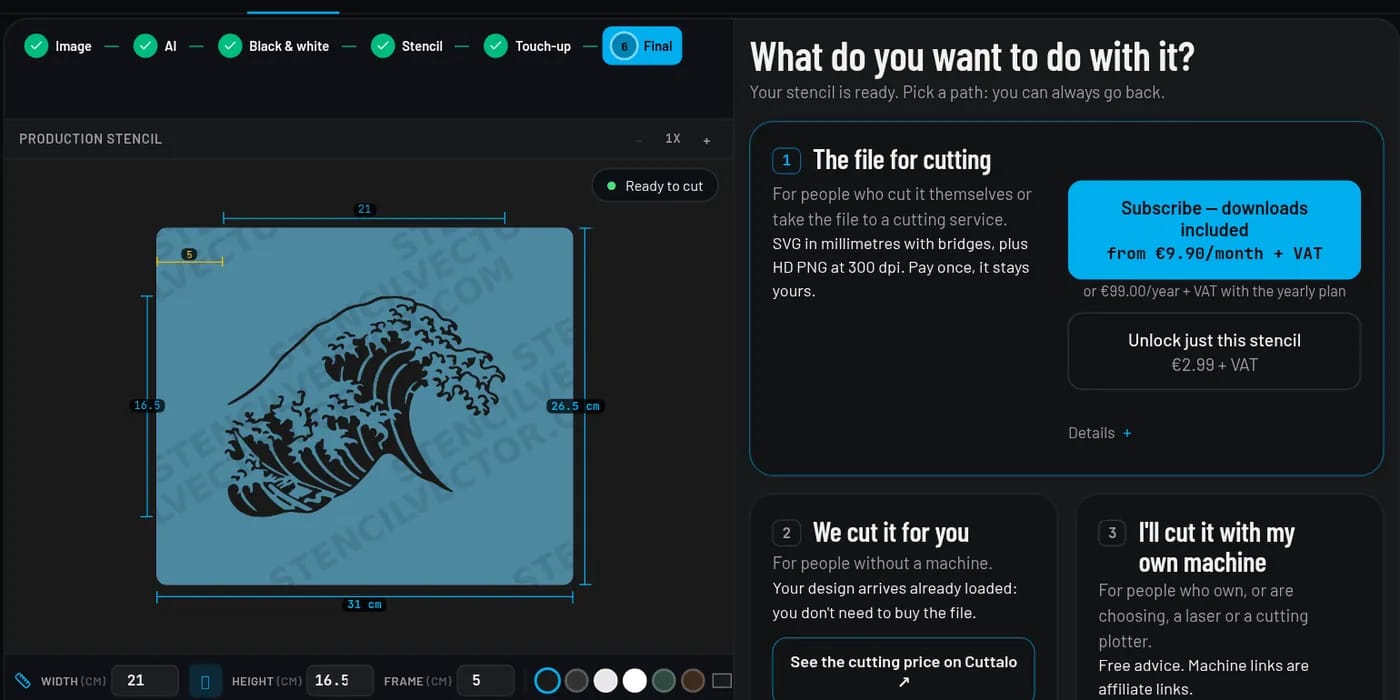Click the PRODUCTION STENCIL panel title
The height and width of the screenshot is (700, 1400).
(x=91, y=139)
